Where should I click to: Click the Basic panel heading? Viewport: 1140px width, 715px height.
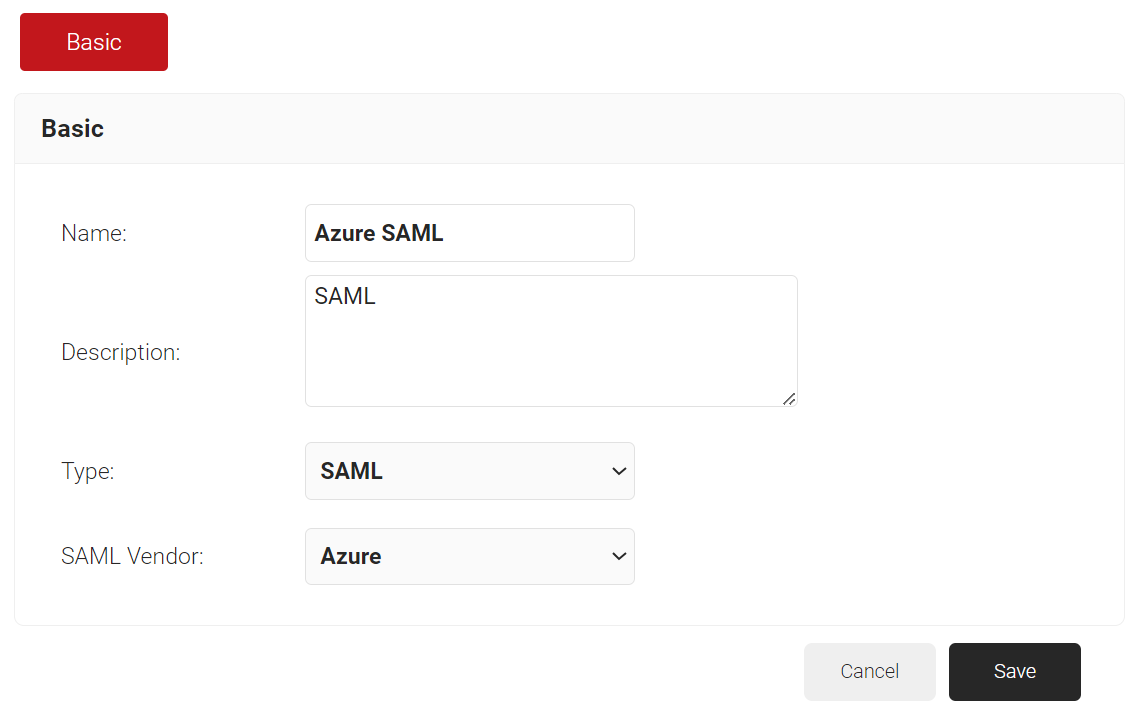(x=73, y=129)
